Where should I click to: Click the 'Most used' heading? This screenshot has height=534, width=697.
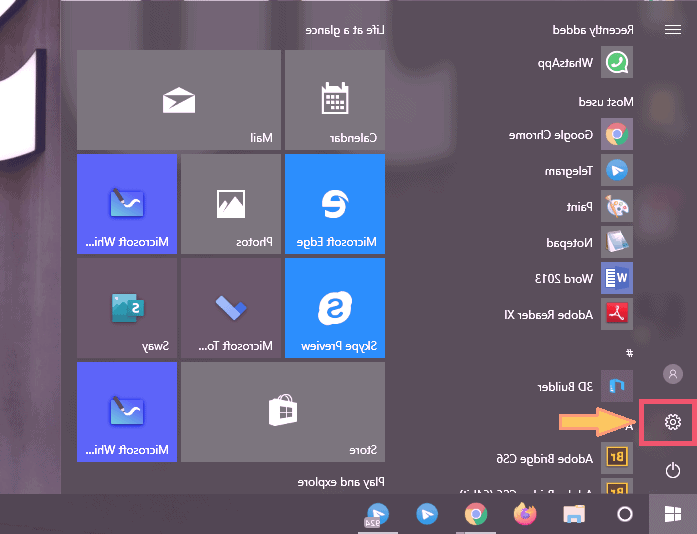[605, 102]
